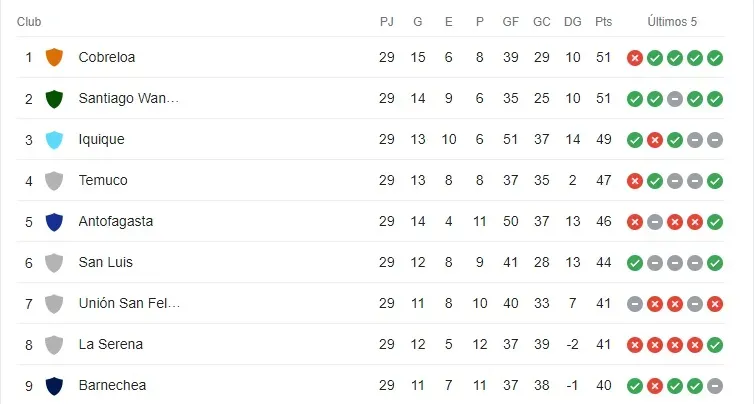Open the San Luis team link

pos(106,262)
